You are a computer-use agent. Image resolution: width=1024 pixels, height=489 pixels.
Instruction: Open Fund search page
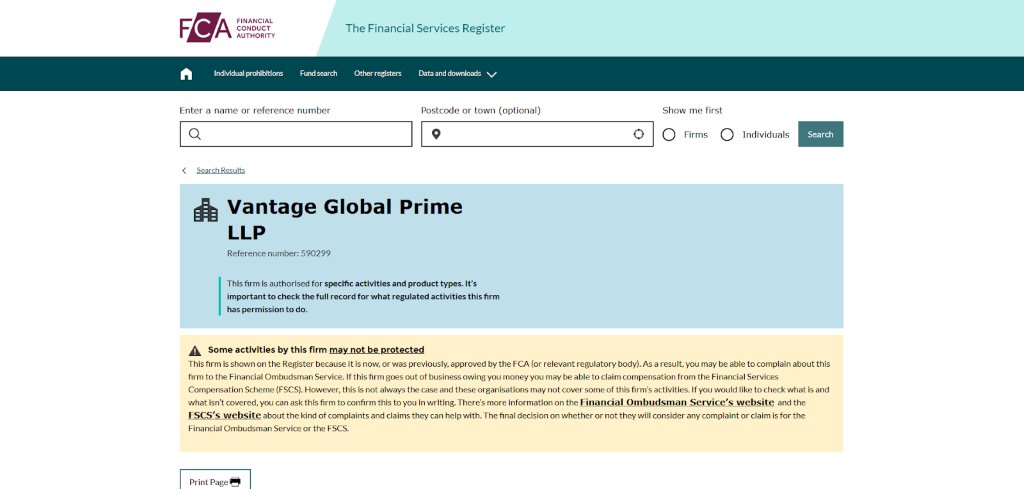(x=319, y=74)
